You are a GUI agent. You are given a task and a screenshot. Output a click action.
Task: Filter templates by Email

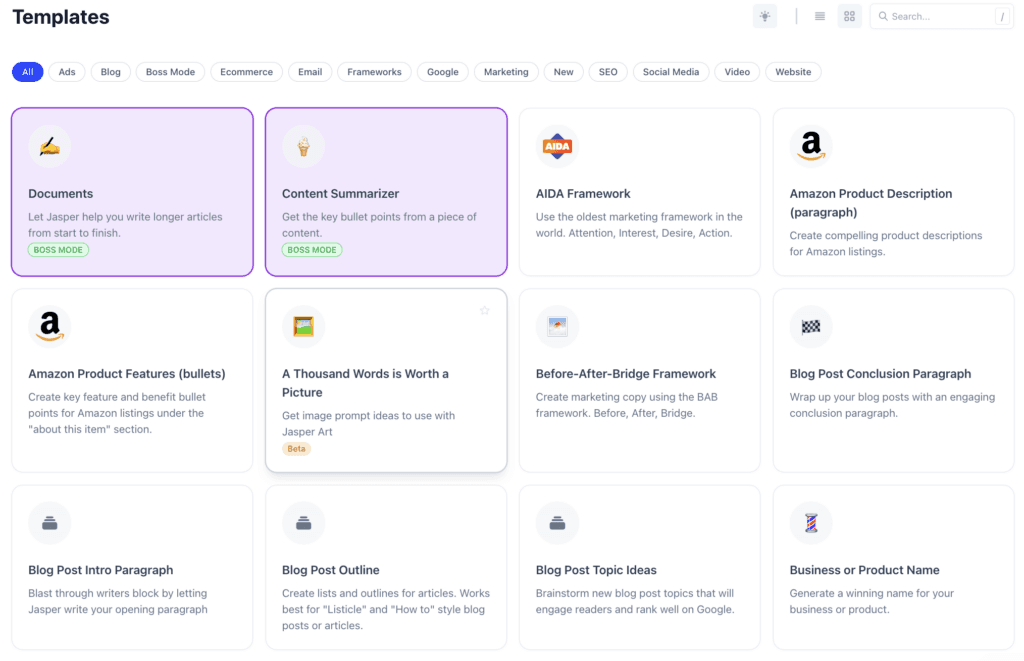(310, 72)
